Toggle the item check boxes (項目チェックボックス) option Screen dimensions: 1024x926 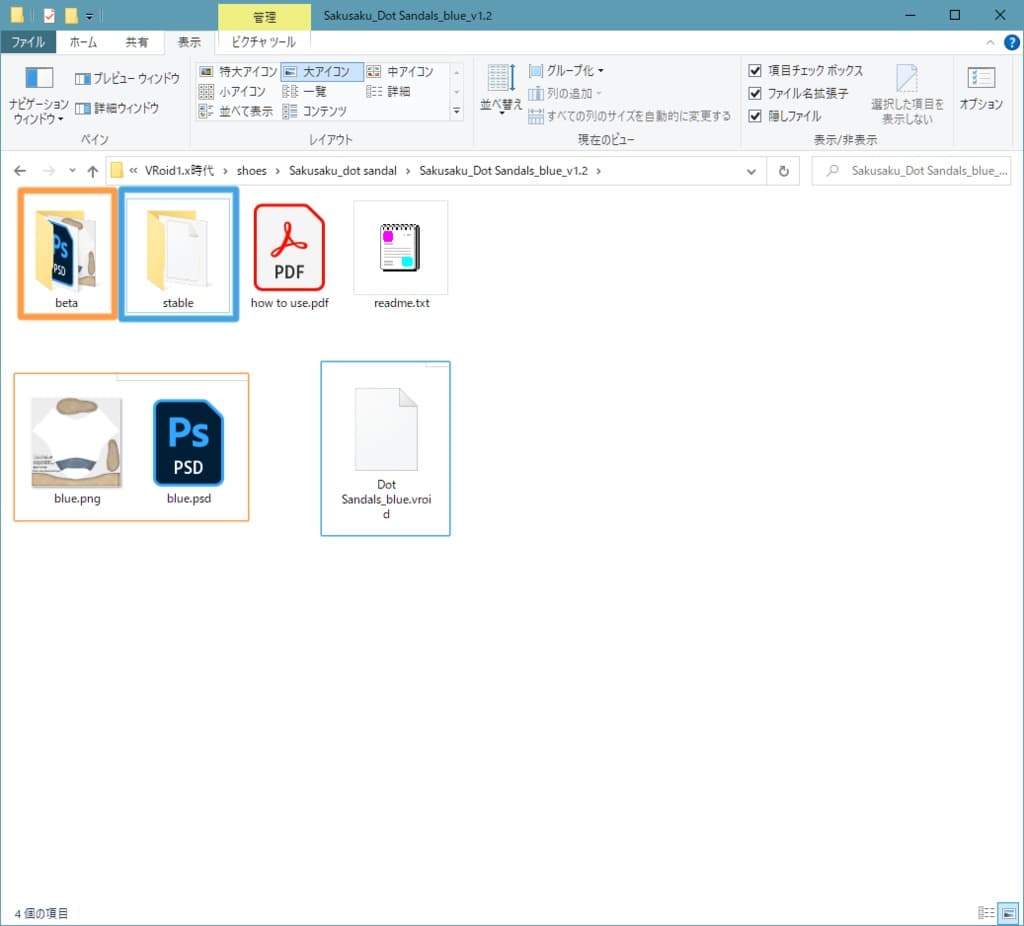click(756, 71)
